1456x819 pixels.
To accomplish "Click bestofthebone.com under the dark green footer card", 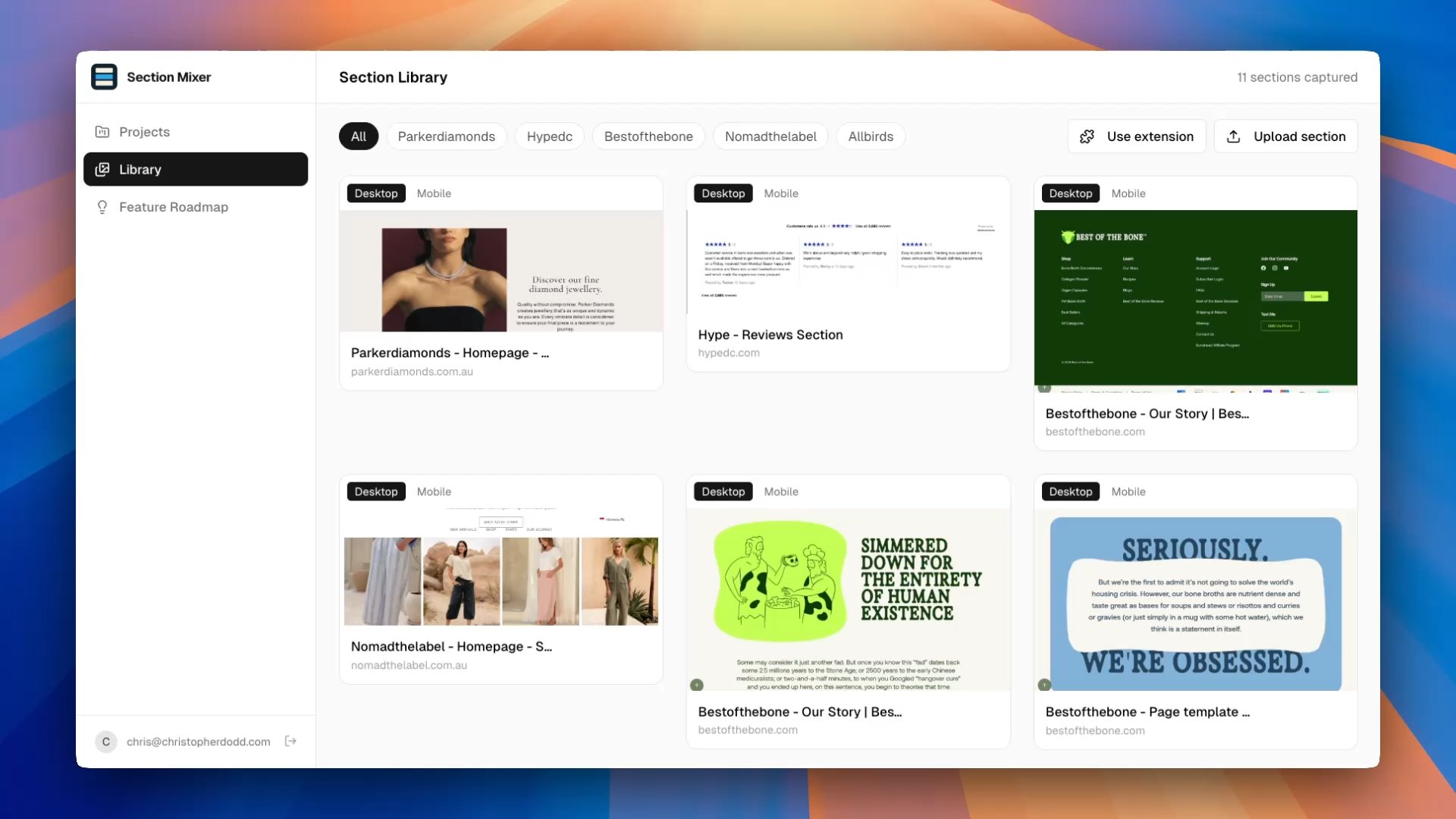I will point(1095,431).
